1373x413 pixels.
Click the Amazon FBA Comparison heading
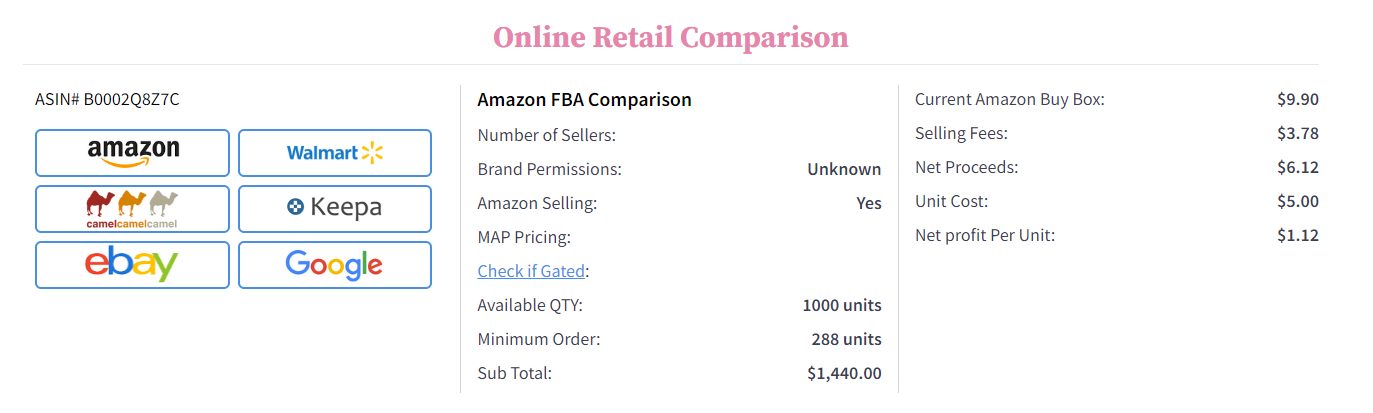click(x=584, y=100)
